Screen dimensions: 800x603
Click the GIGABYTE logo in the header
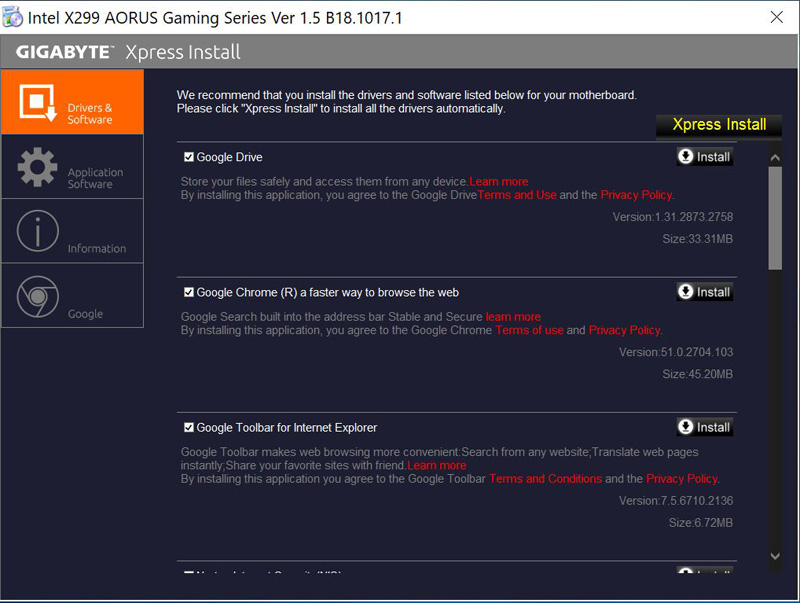tap(63, 52)
